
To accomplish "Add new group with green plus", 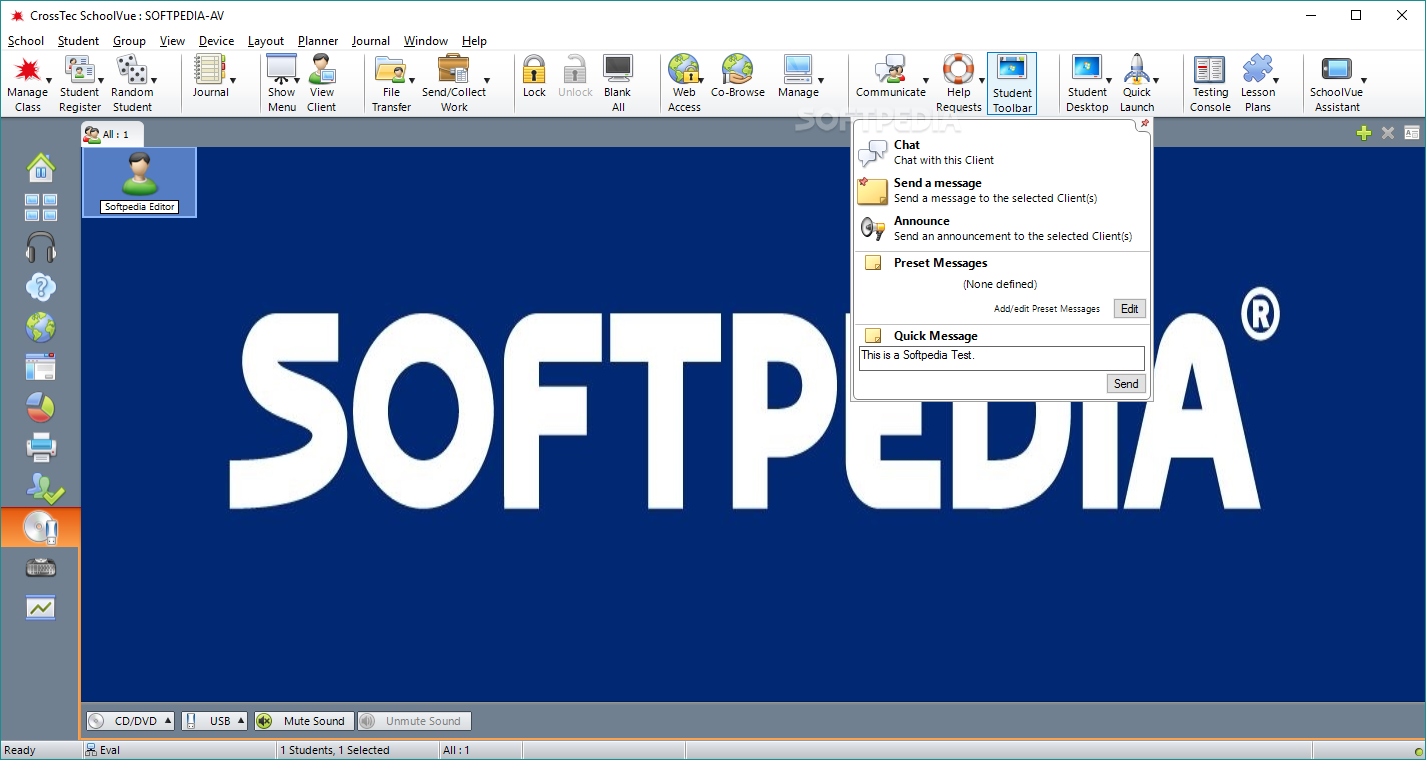I will tap(1364, 132).
